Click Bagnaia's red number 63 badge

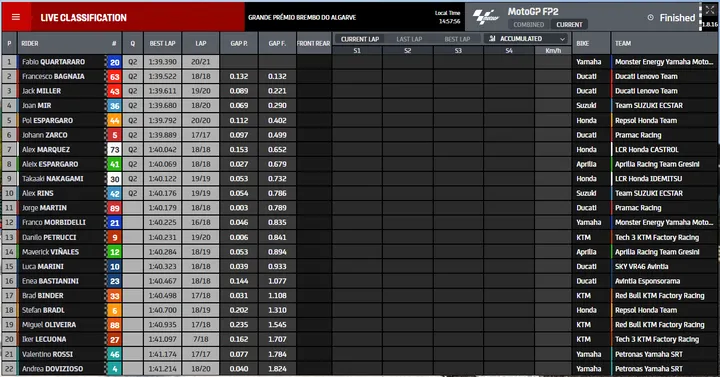(x=114, y=77)
